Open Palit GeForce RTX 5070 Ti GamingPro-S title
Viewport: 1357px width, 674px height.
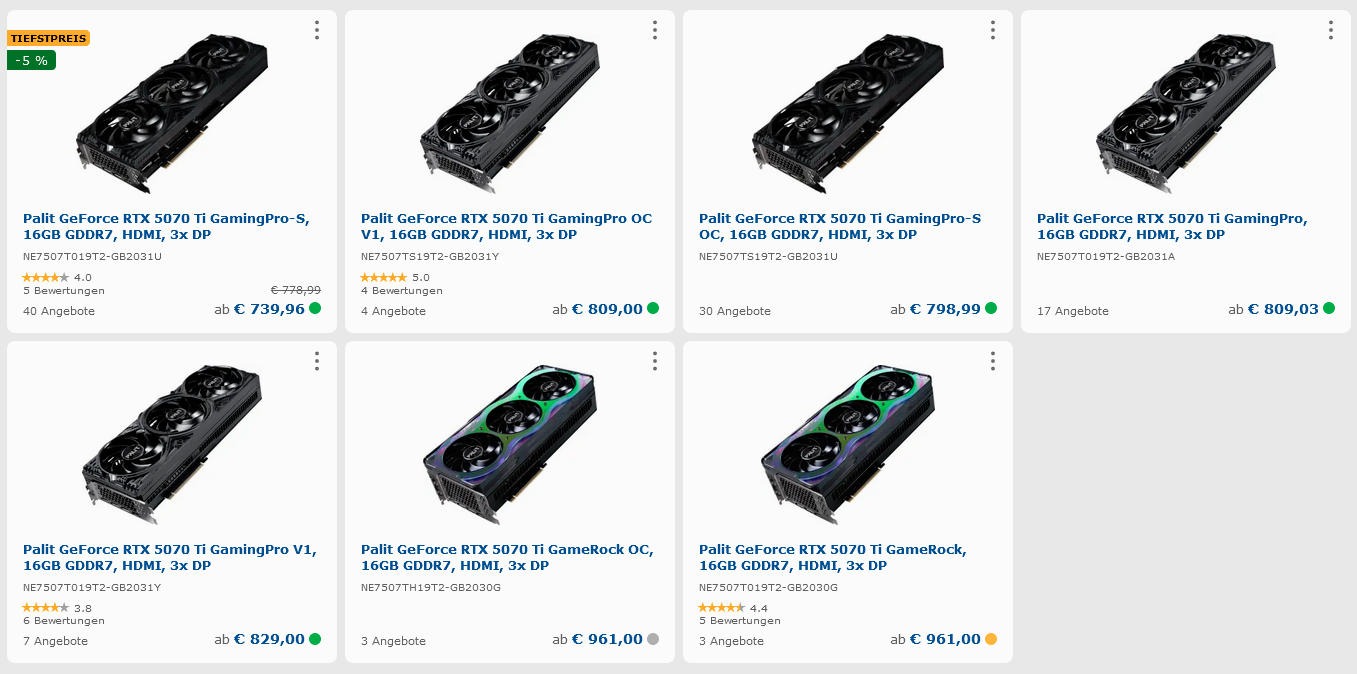[x=166, y=226]
